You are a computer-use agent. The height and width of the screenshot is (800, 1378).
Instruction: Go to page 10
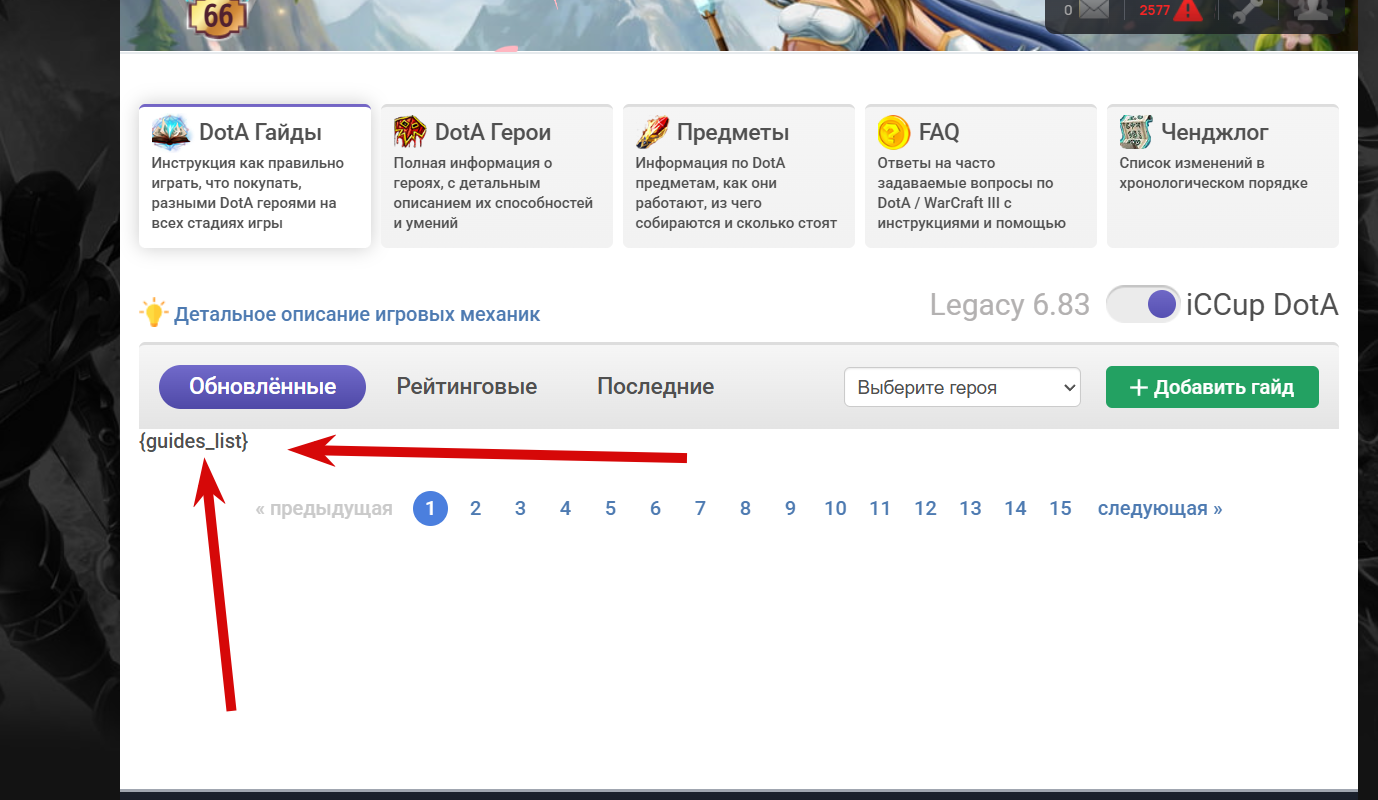[835, 508]
